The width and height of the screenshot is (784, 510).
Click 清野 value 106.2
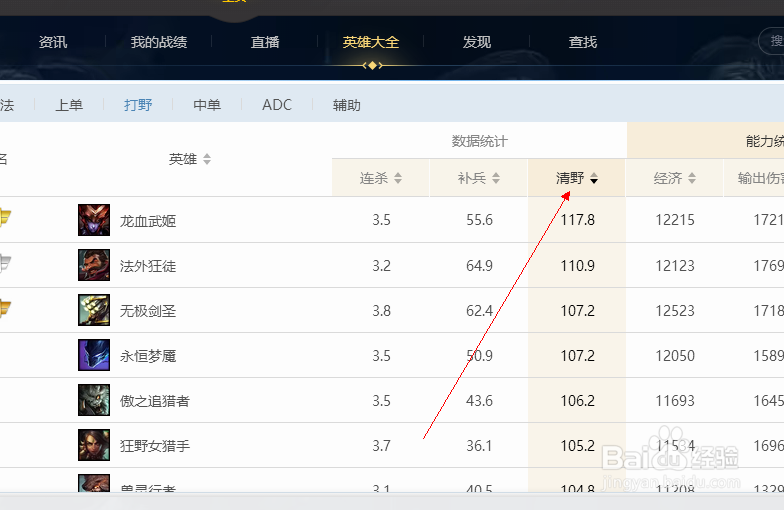coord(578,401)
